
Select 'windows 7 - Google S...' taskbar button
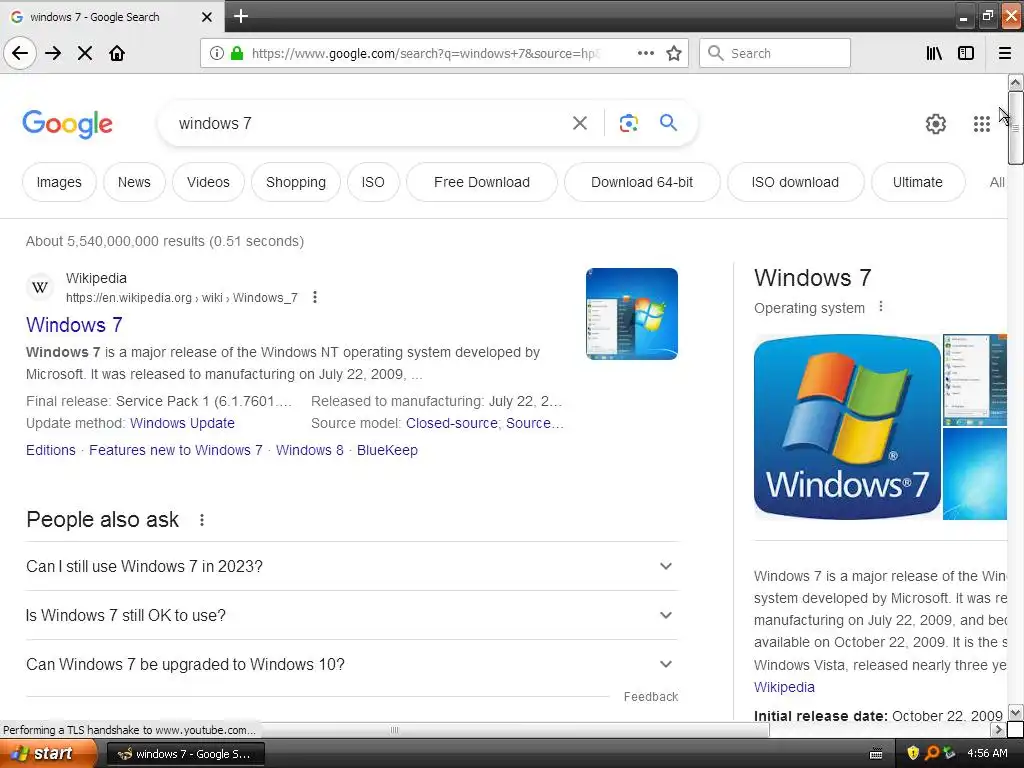pos(185,754)
